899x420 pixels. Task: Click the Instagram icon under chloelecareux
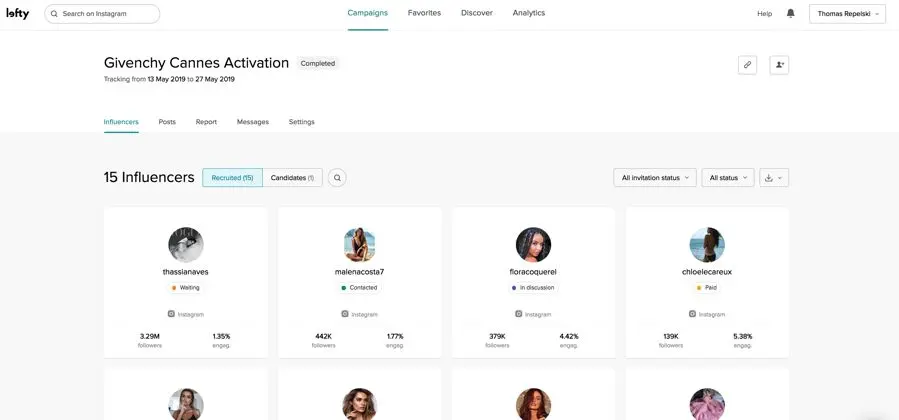(693, 314)
